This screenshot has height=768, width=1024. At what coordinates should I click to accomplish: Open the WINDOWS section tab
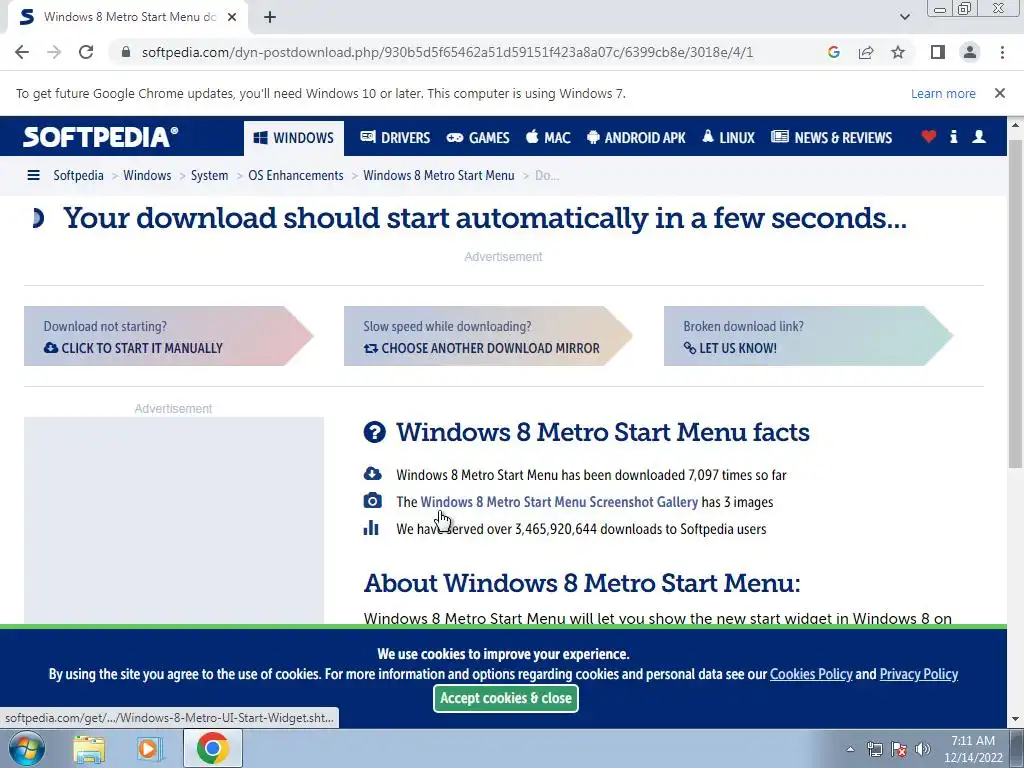pos(294,138)
